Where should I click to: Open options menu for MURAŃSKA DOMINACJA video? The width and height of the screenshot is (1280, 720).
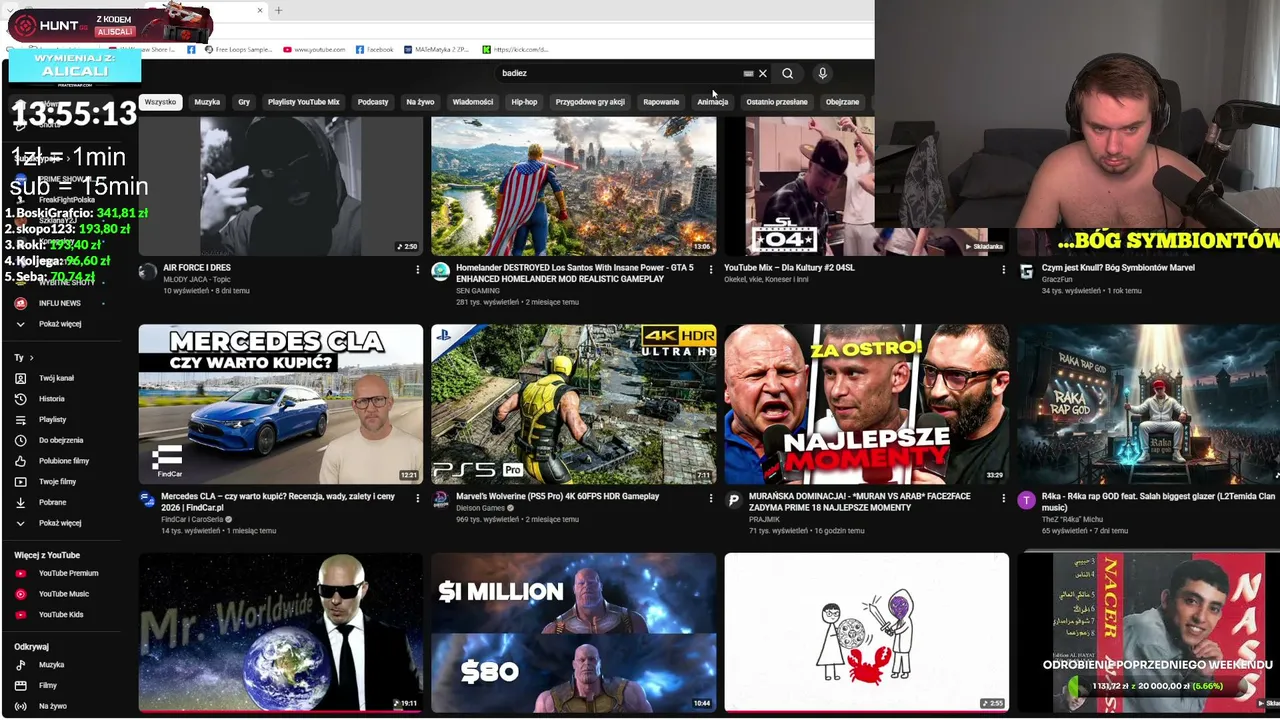point(1003,499)
